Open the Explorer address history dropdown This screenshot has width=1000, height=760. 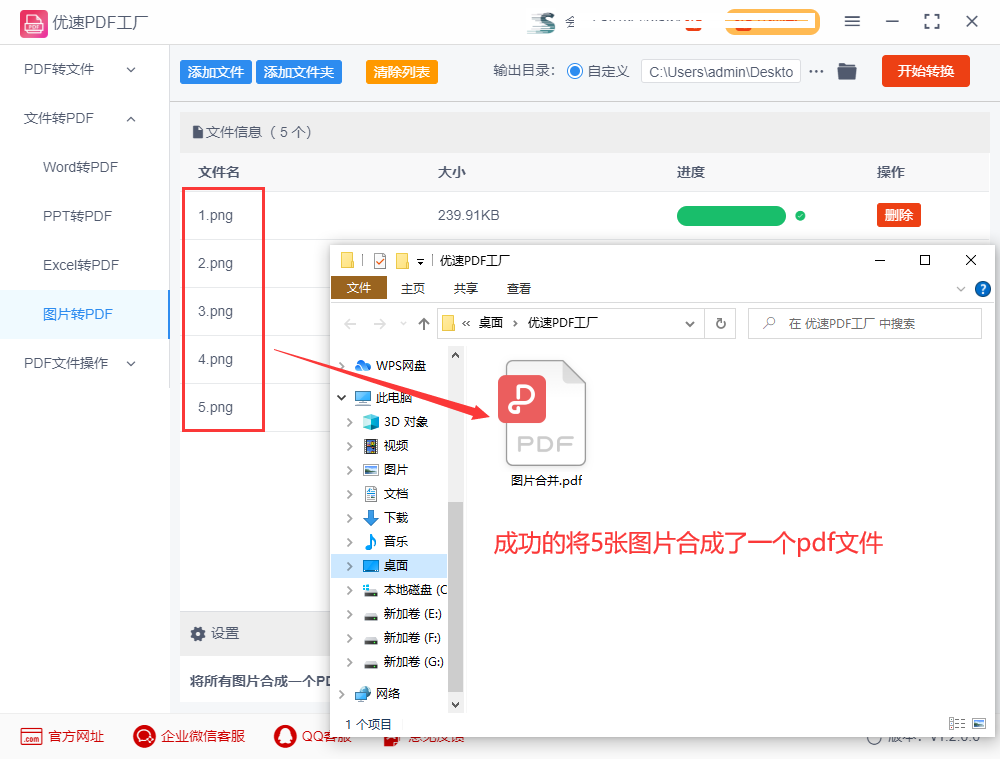pos(689,324)
